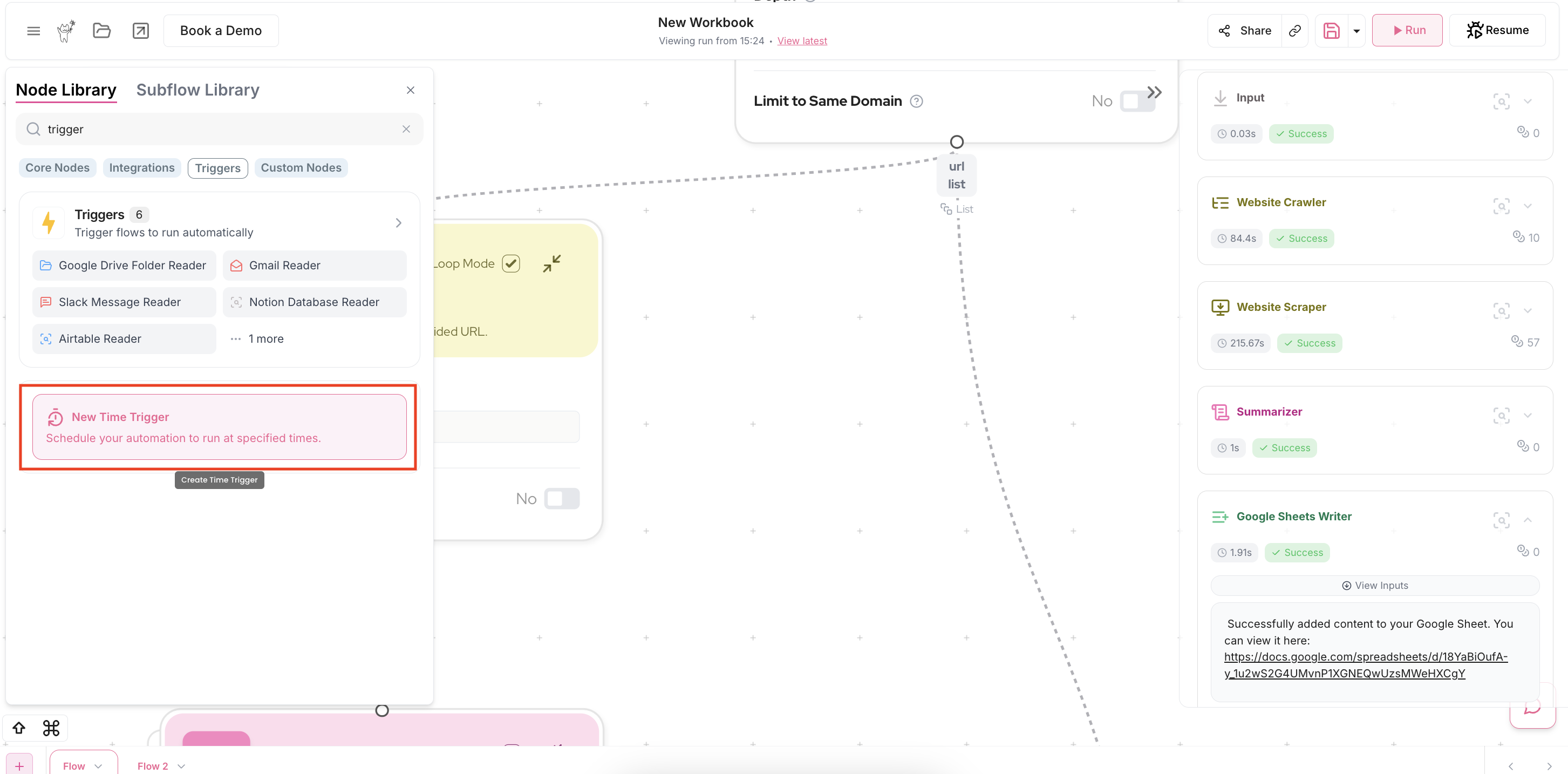Viewport: 1568px width, 774px height.
Task: Inspect Website Crawler output icon
Action: pos(1501,206)
